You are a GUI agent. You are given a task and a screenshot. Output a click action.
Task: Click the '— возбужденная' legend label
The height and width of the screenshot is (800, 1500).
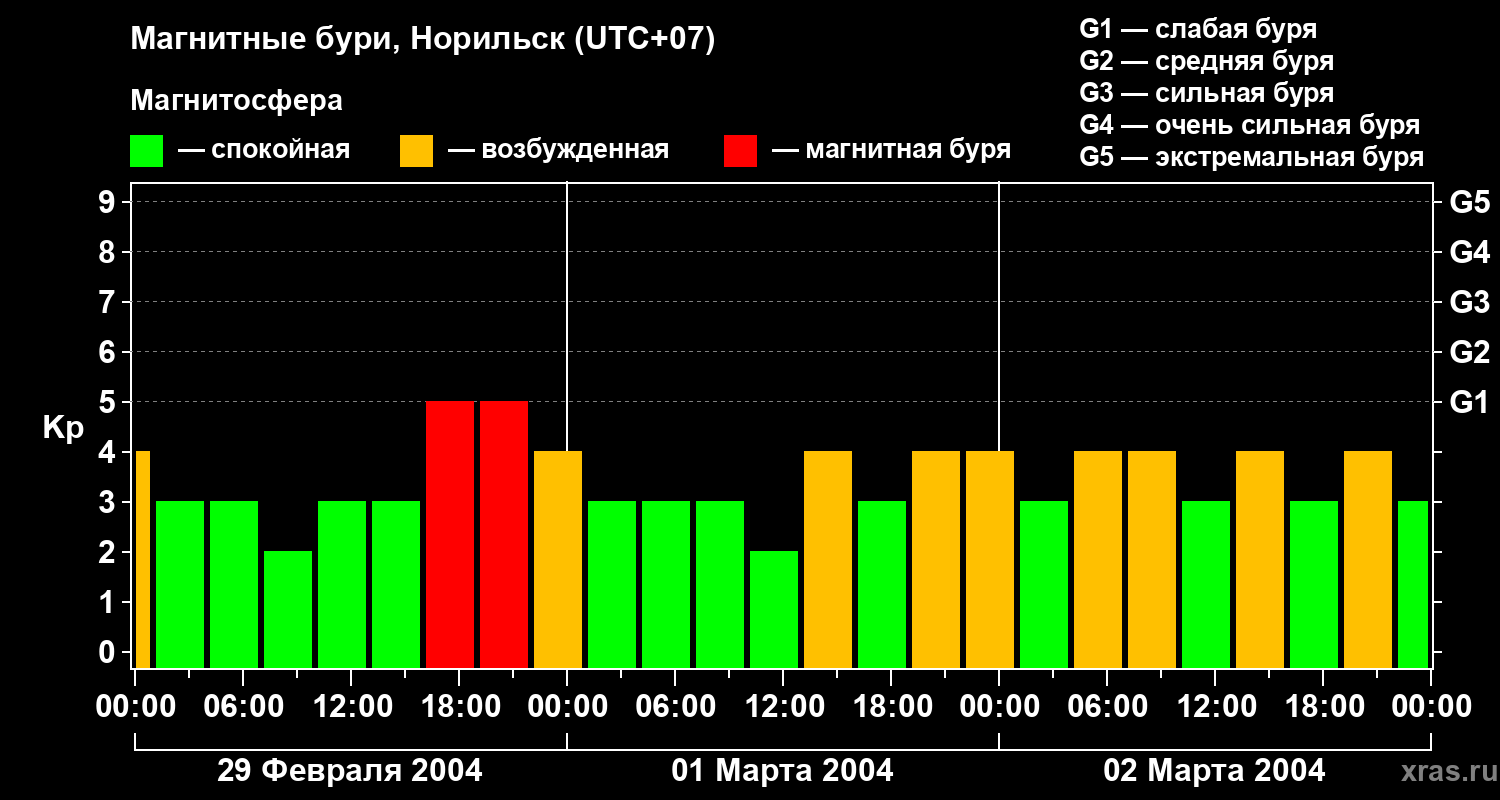(558, 150)
